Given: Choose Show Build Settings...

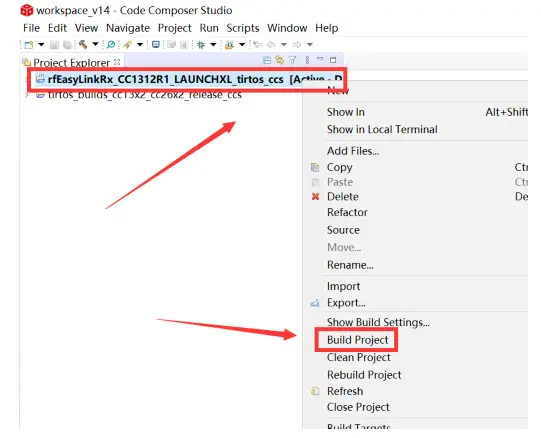Looking at the screenshot, I should [x=378, y=322].
